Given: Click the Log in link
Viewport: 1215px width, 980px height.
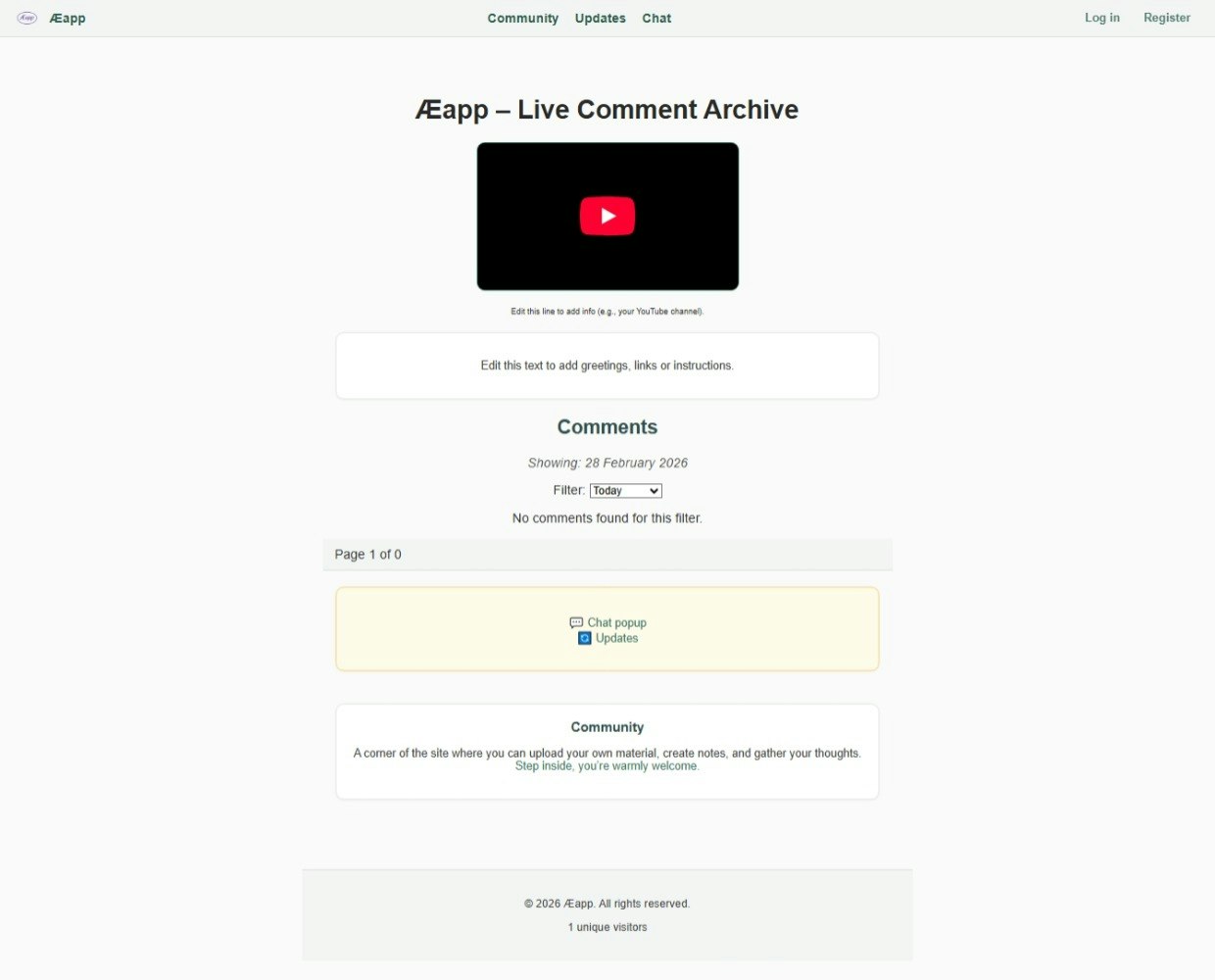Looking at the screenshot, I should tap(1102, 18).
